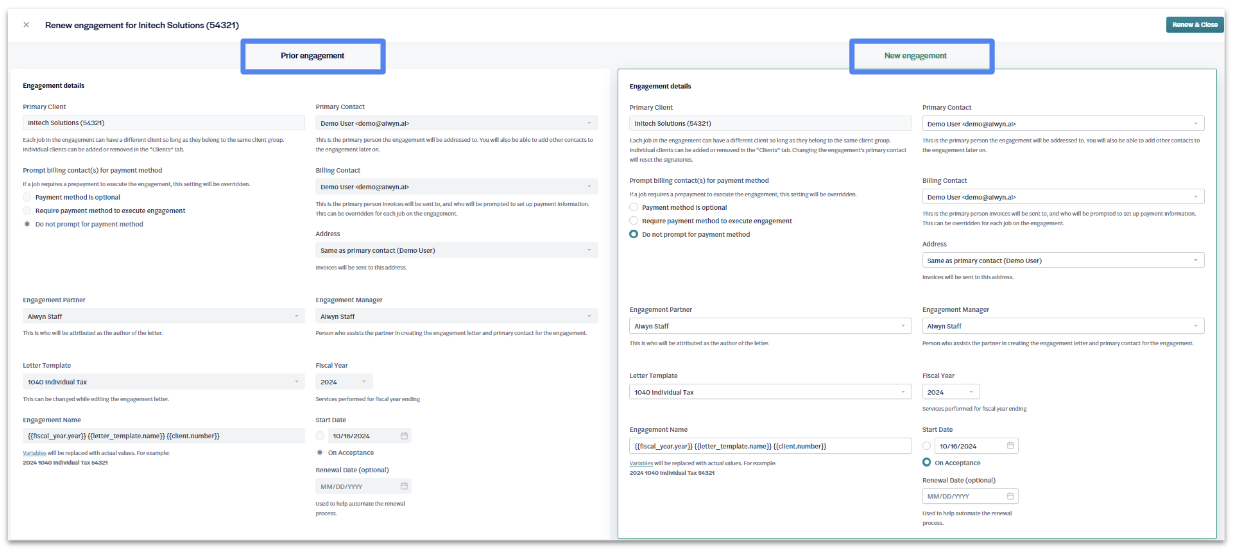Open Letter Template dropdown in prior engagement

pos(164,381)
